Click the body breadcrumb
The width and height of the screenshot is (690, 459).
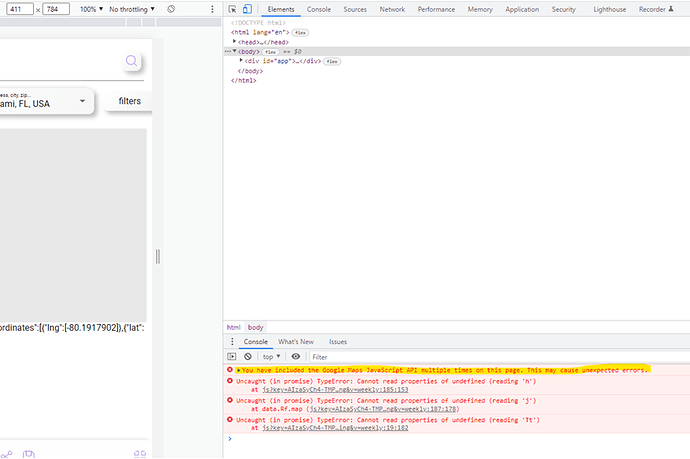[255, 327]
